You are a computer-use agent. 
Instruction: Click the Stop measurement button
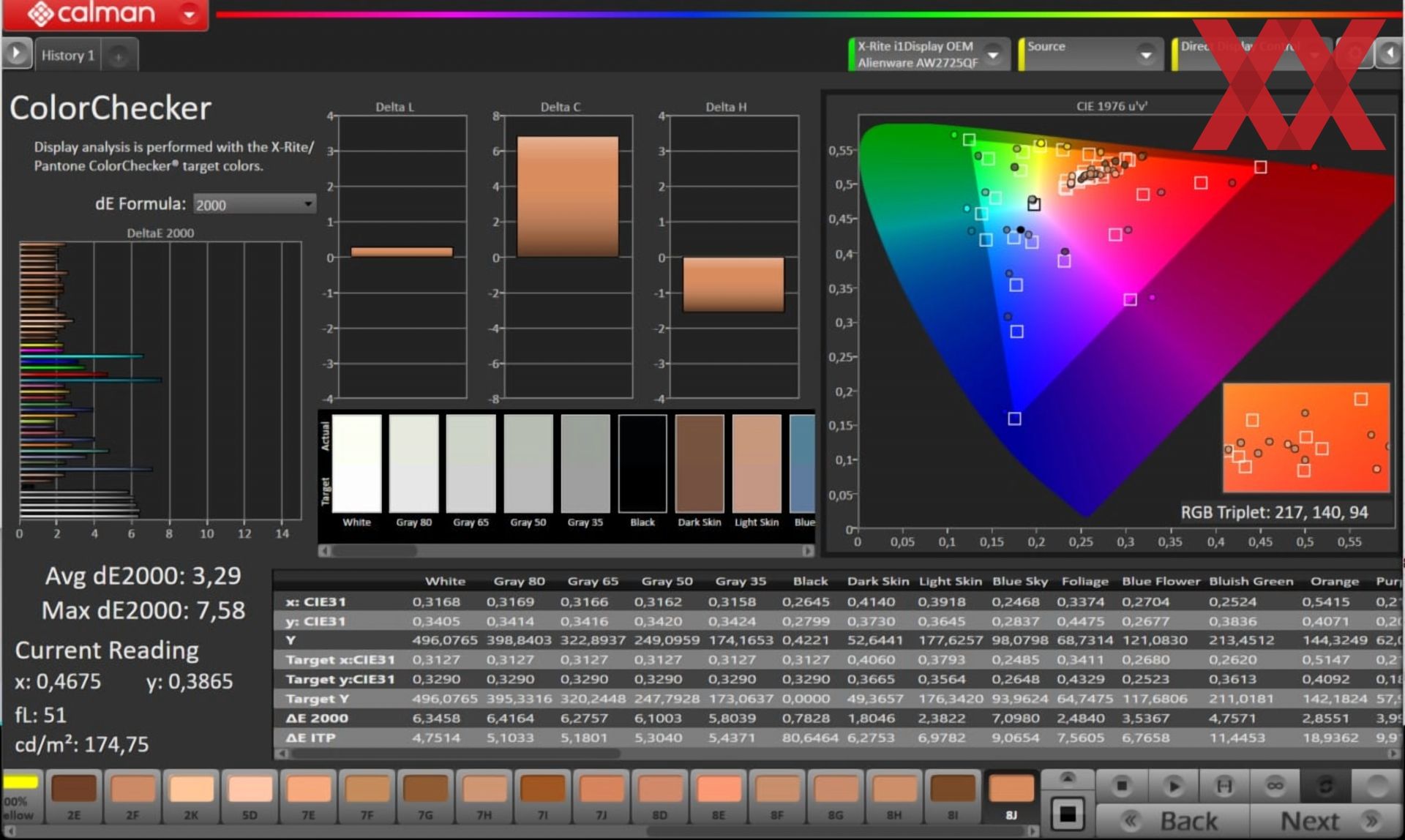[x=1121, y=786]
